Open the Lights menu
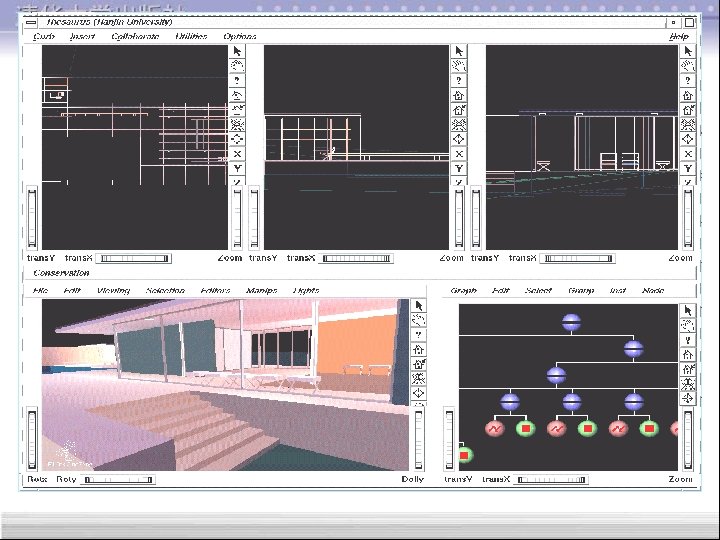Screen dimensions: 720x540 306,290
